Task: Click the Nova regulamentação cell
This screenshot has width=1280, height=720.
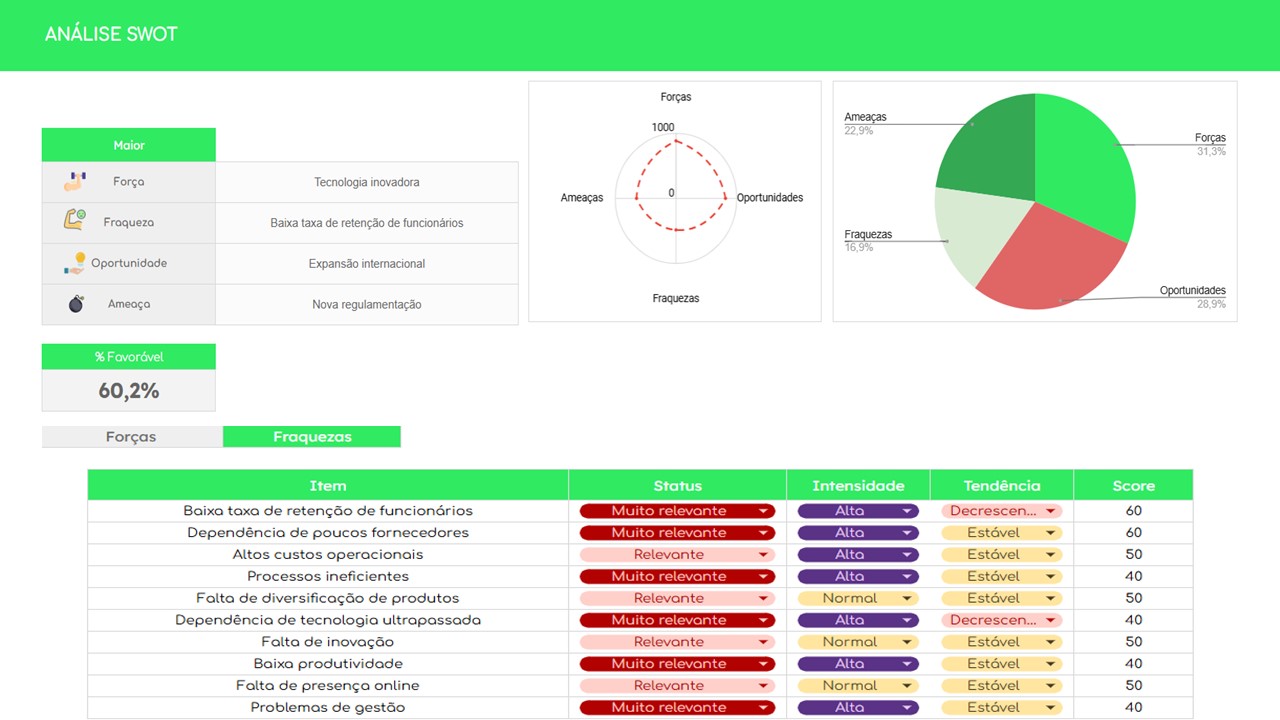Action: [x=367, y=304]
